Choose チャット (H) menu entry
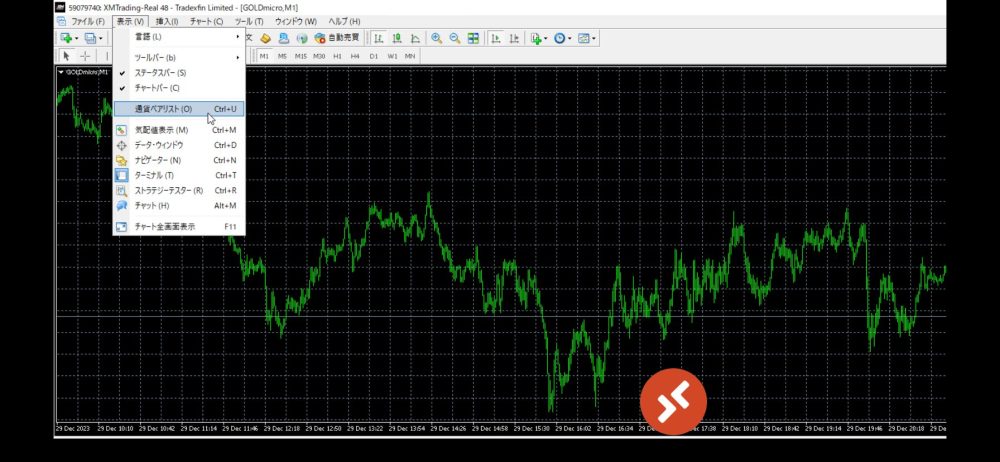Viewport: 1000px width, 462px height. (179, 205)
